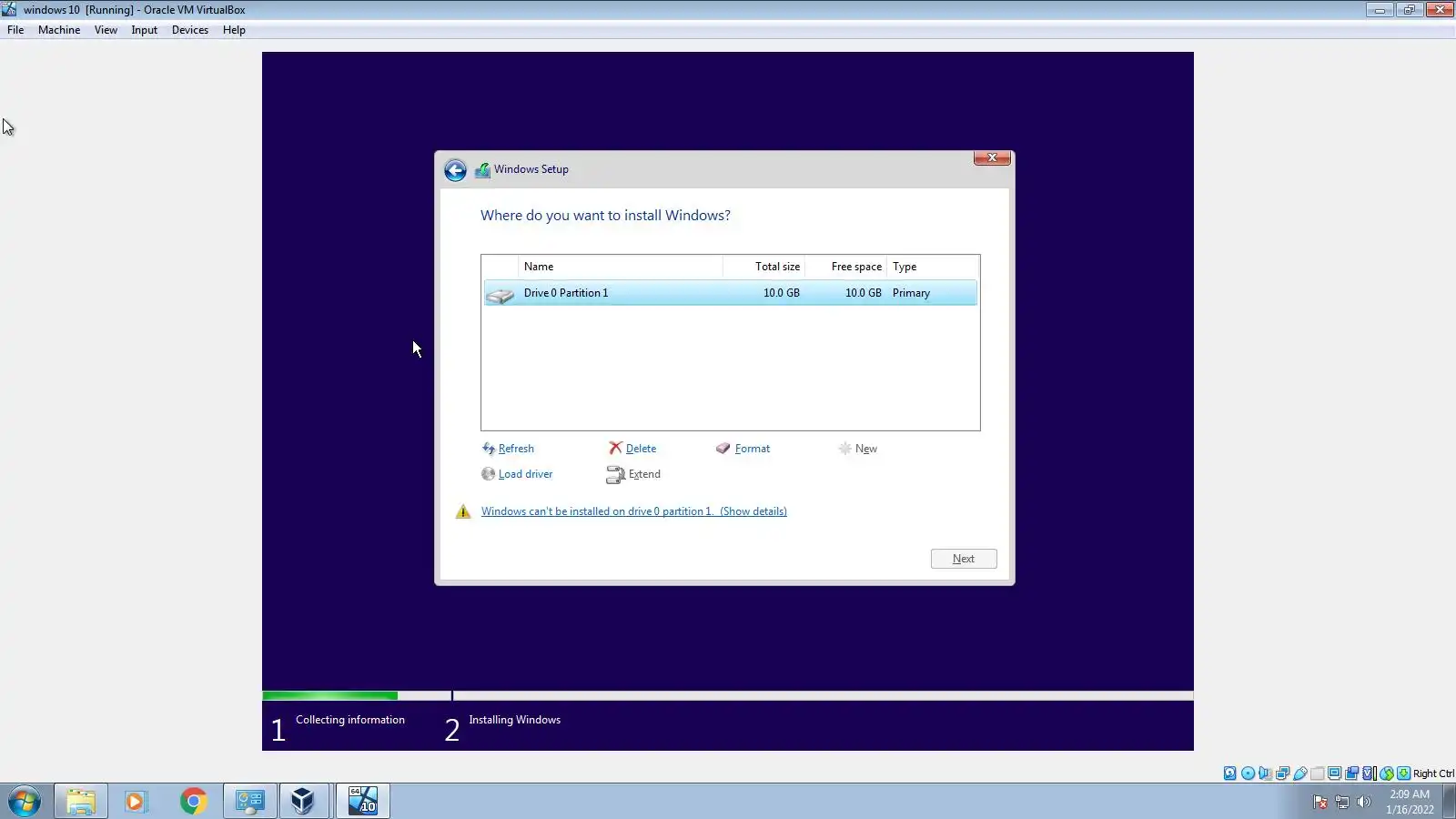Select the Drive 0 Partition 1 row
1456x819 pixels.
click(x=731, y=293)
